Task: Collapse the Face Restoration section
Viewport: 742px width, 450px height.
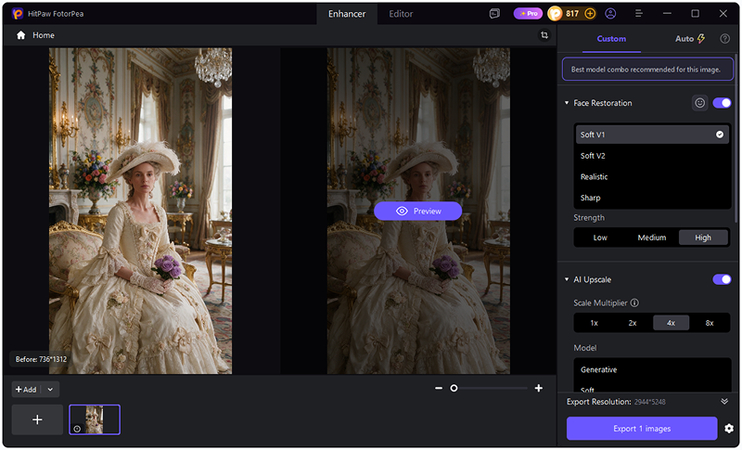Action: [566, 103]
